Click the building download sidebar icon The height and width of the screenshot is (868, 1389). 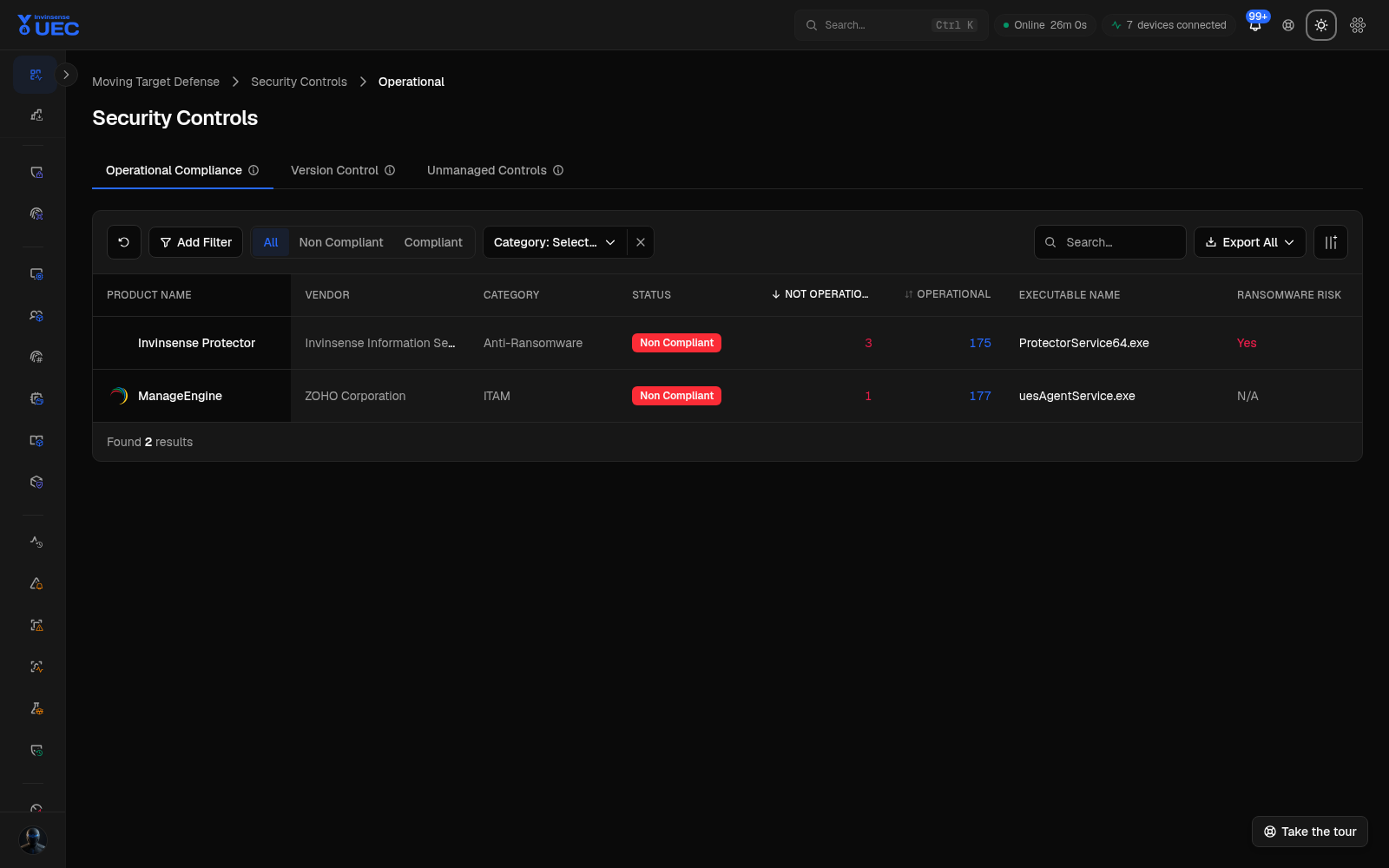[36, 115]
